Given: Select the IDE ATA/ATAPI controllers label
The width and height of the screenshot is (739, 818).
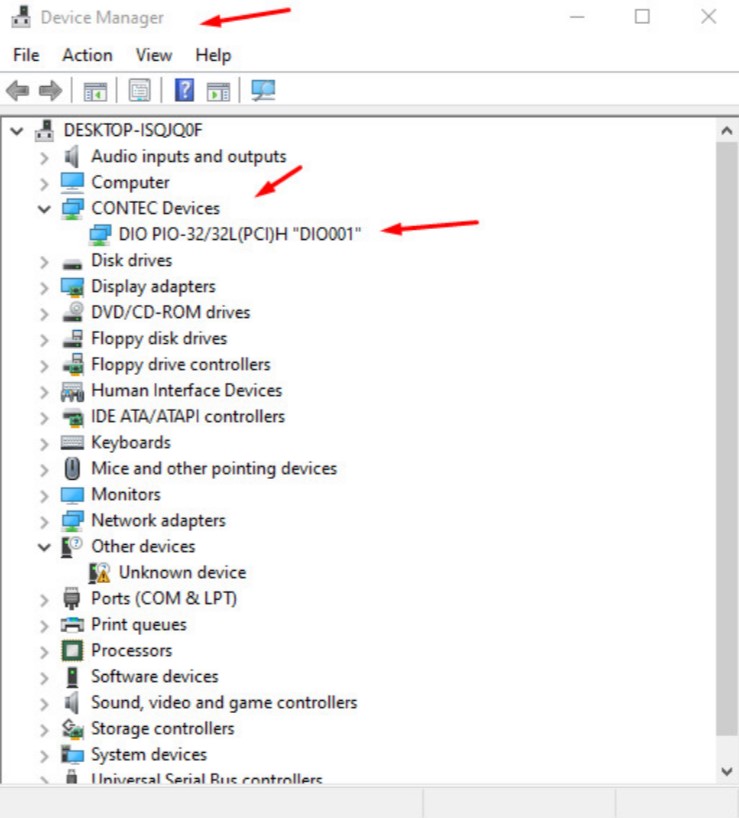Looking at the screenshot, I should click(188, 416).
